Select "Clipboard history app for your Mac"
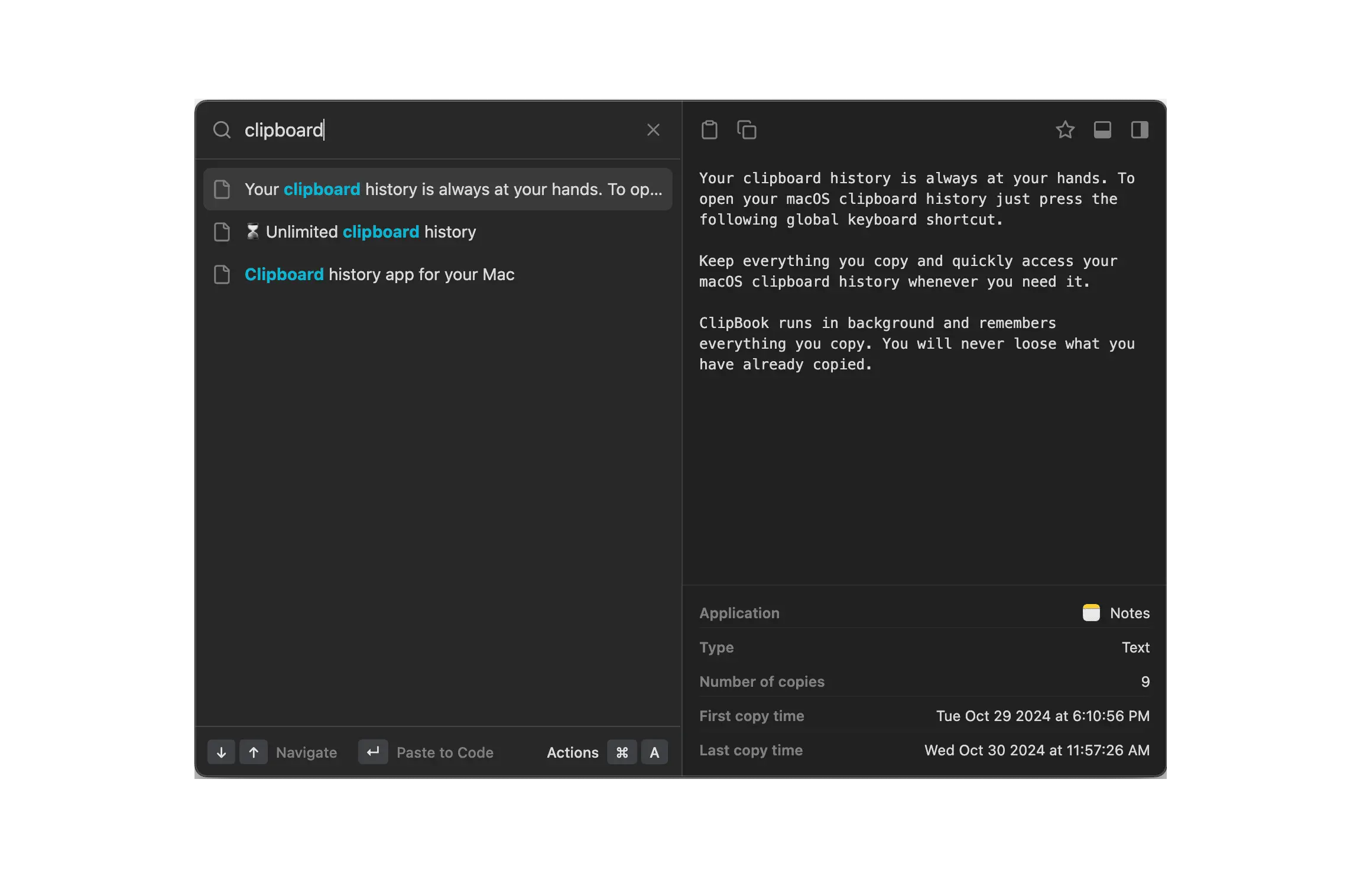Screen dimensions: 1363x896 (x=379, y=274)
